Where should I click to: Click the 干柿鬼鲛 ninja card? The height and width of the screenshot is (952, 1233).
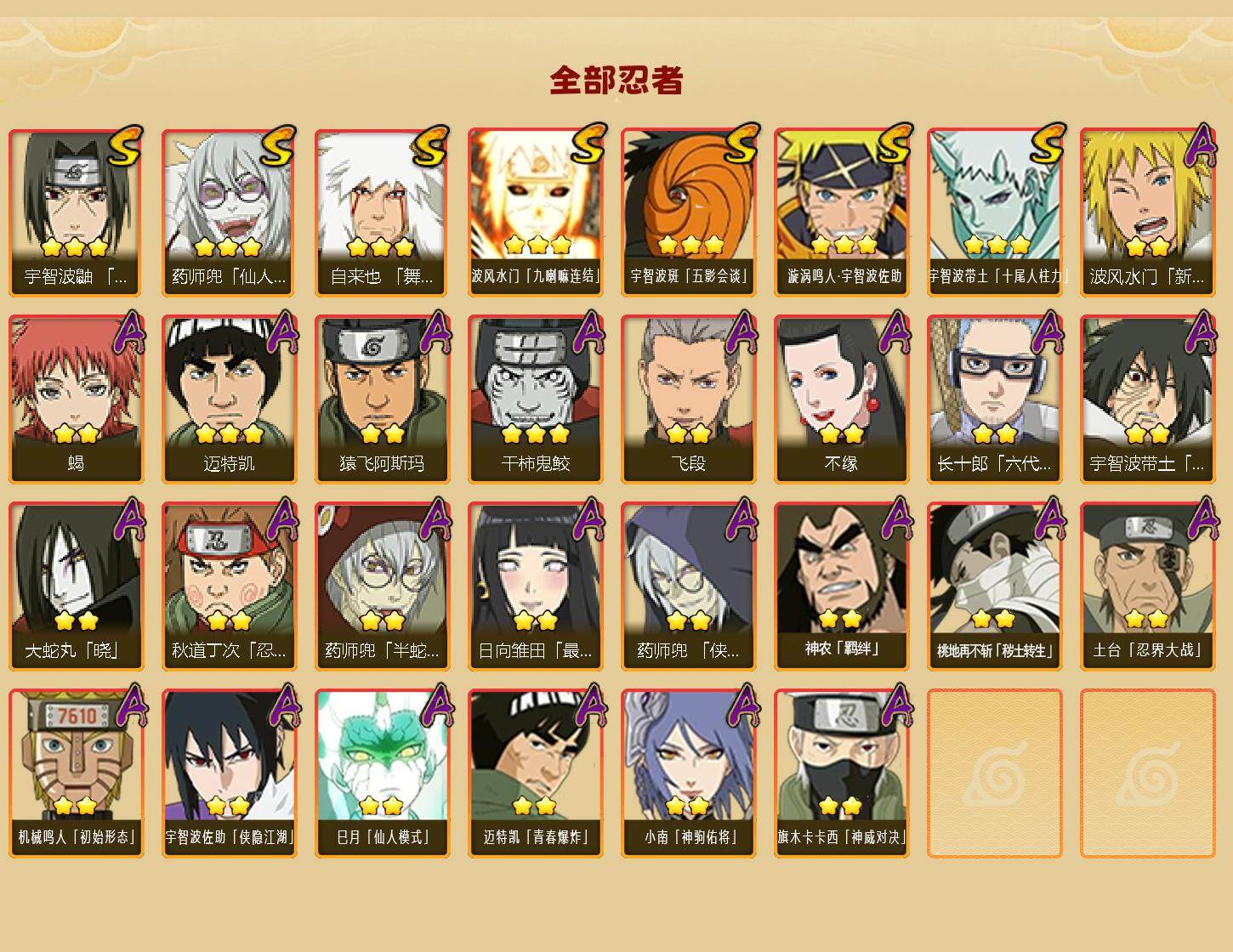535,399
